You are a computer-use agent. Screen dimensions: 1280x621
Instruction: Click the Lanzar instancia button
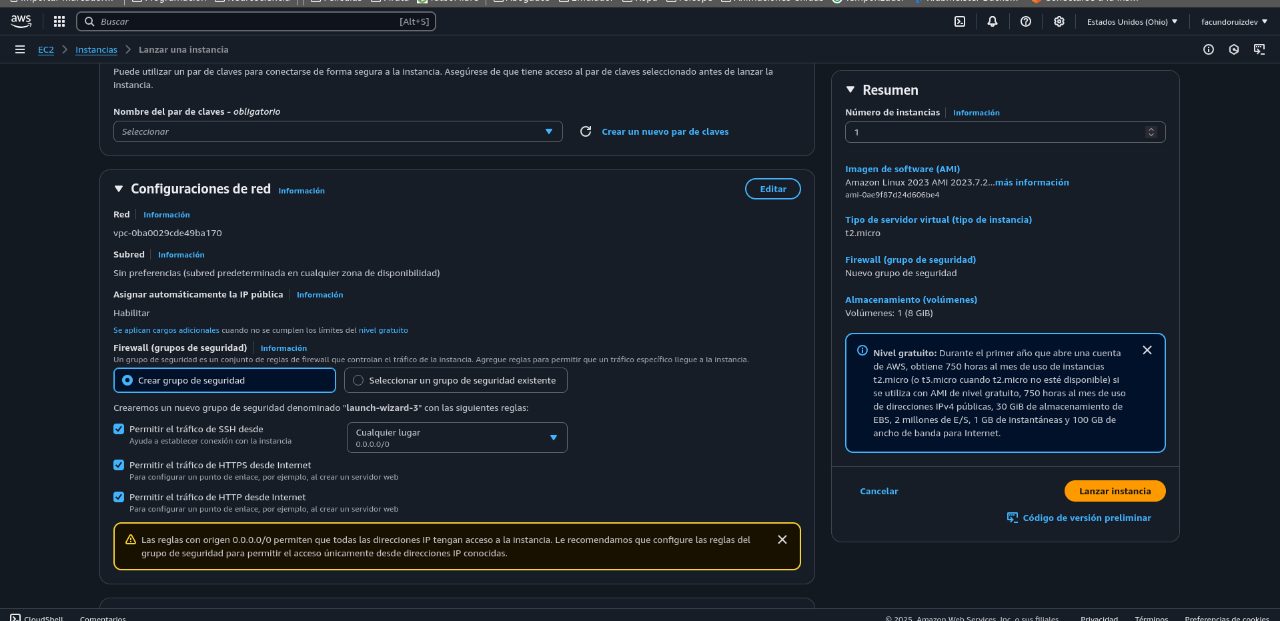point(1115,491)
